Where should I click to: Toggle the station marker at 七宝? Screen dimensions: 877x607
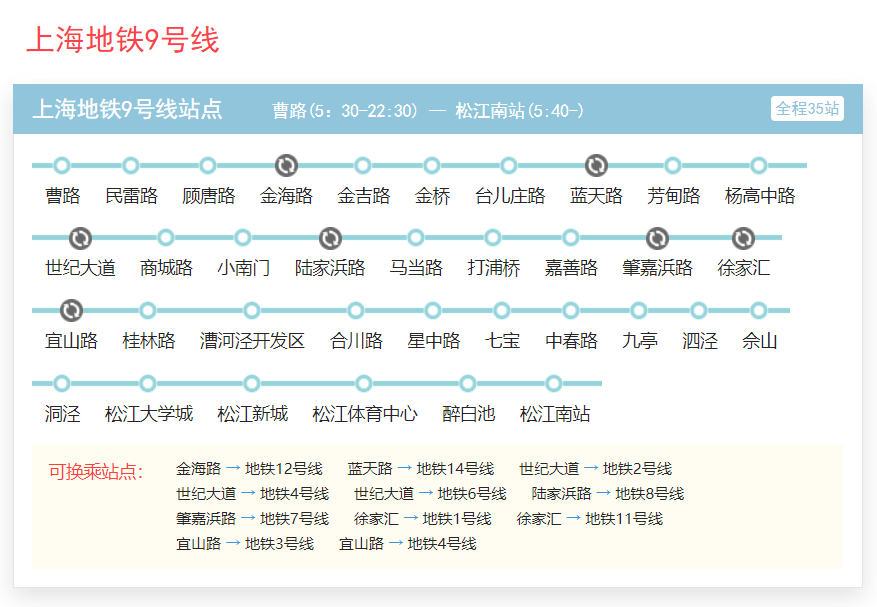502,309
